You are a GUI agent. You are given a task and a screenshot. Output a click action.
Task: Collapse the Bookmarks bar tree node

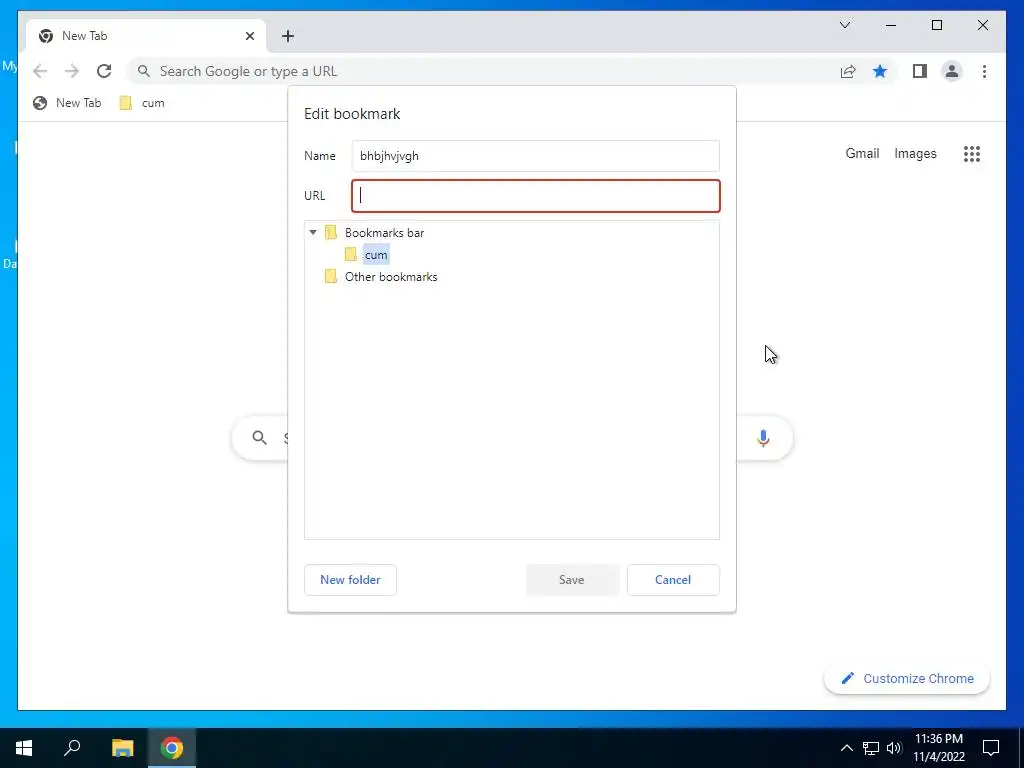313,232
